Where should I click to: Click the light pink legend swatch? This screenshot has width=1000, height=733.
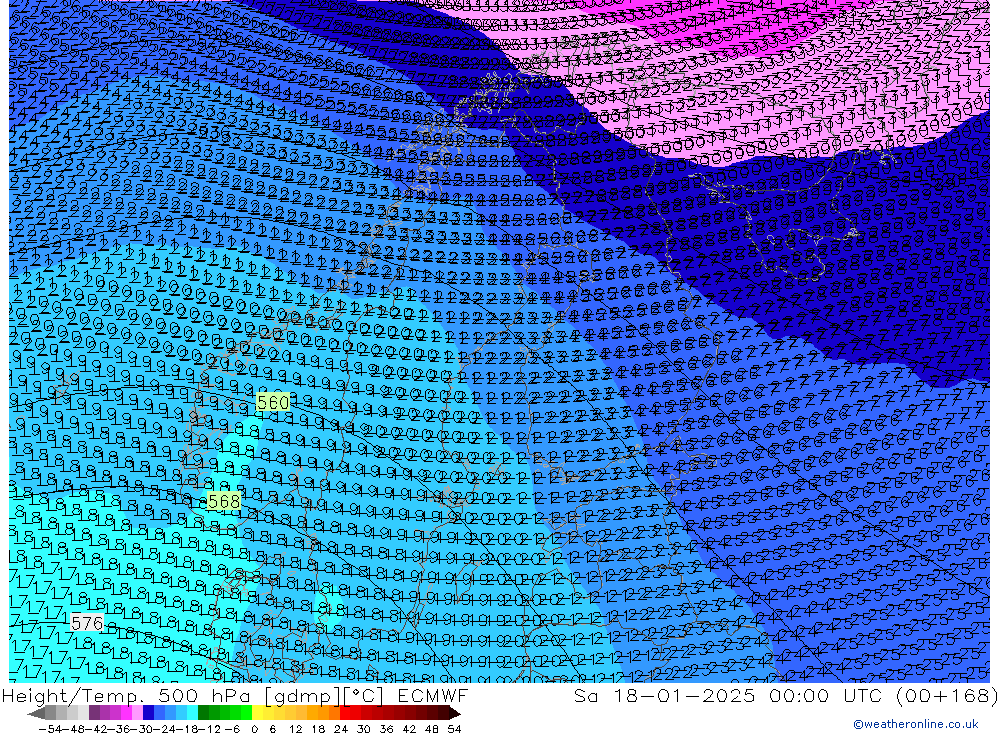tap(137, 713)
